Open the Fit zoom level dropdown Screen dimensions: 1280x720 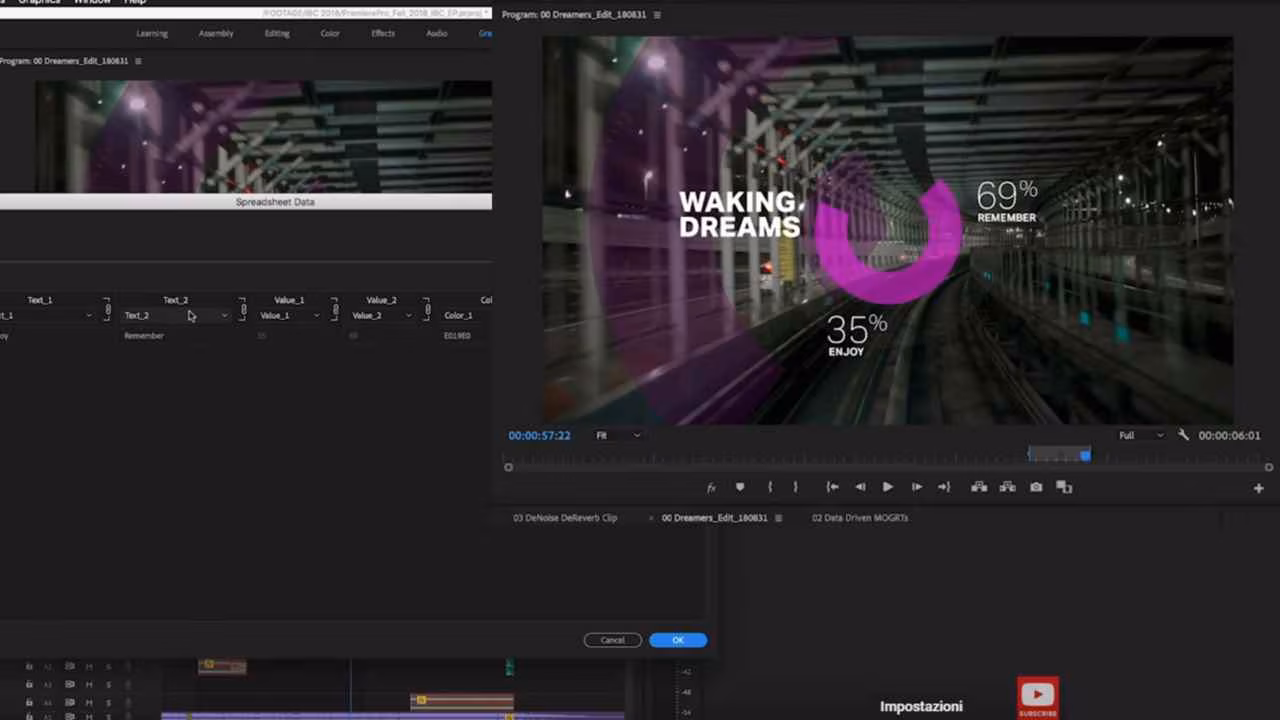tap(618, 435)
